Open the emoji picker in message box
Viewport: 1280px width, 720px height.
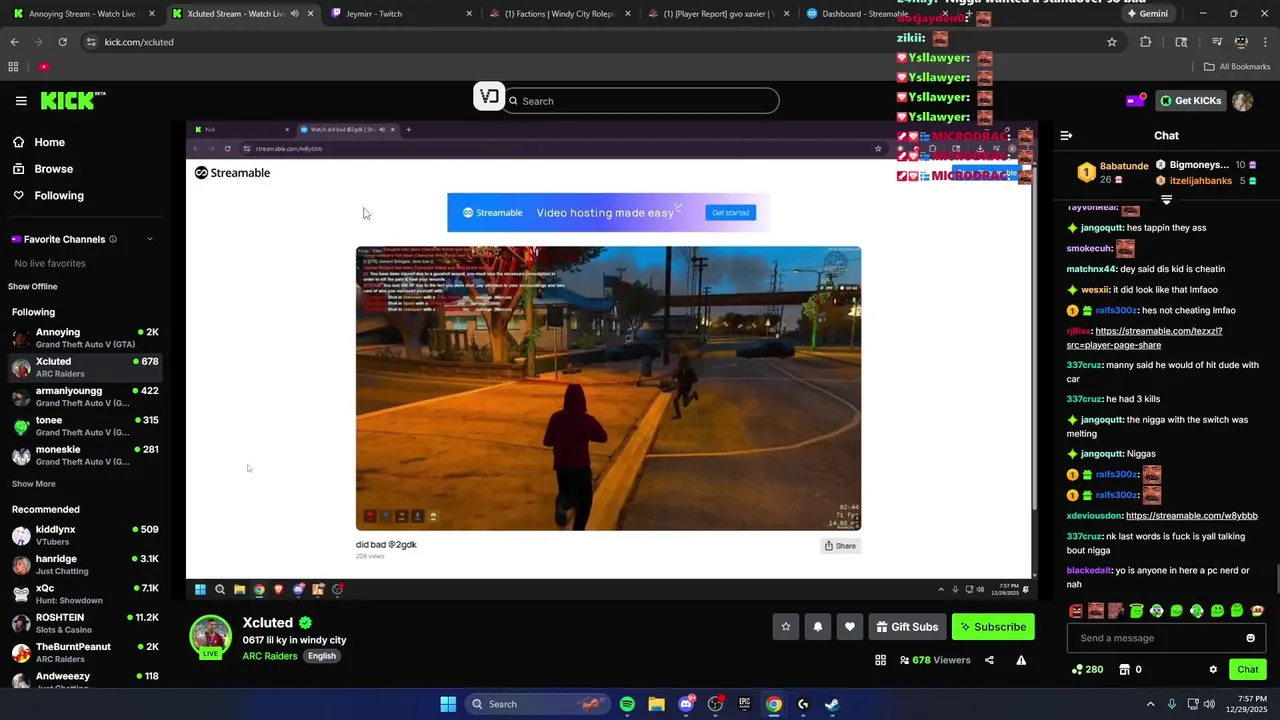(1250, 638)
